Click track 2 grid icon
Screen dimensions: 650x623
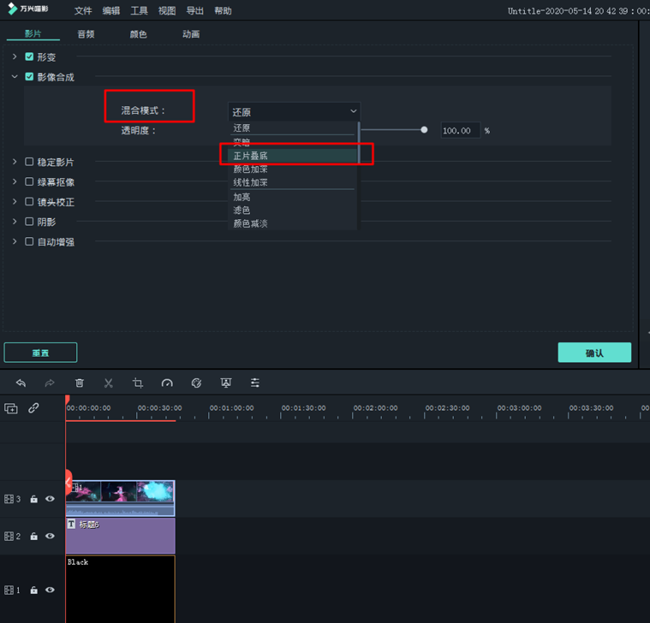click(9, 536)
